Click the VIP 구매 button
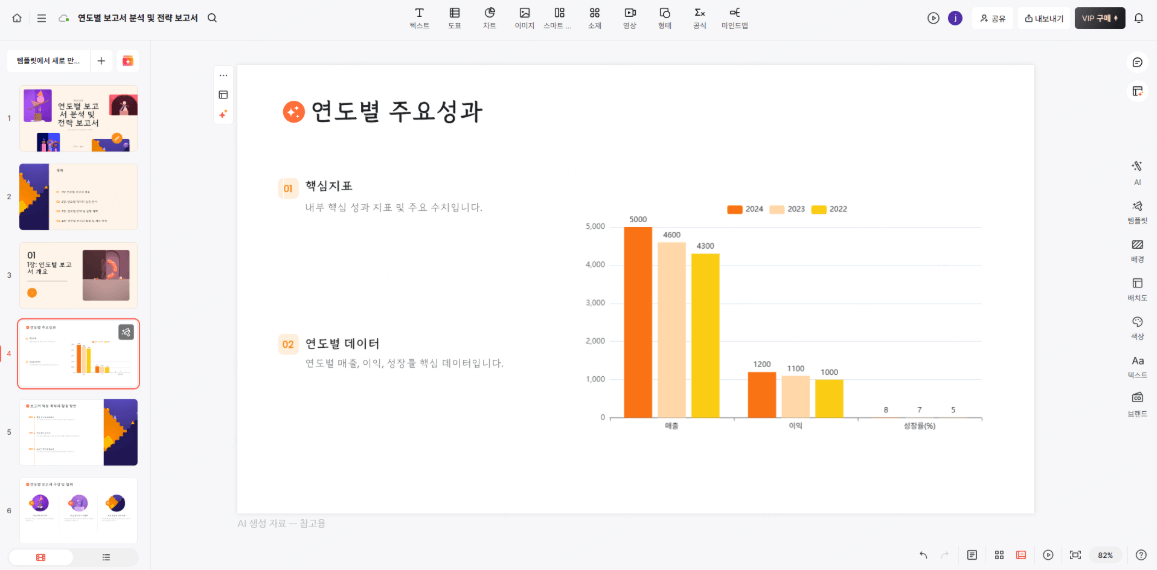Viewport: 1157px width, 570px height. [1100, 18]
